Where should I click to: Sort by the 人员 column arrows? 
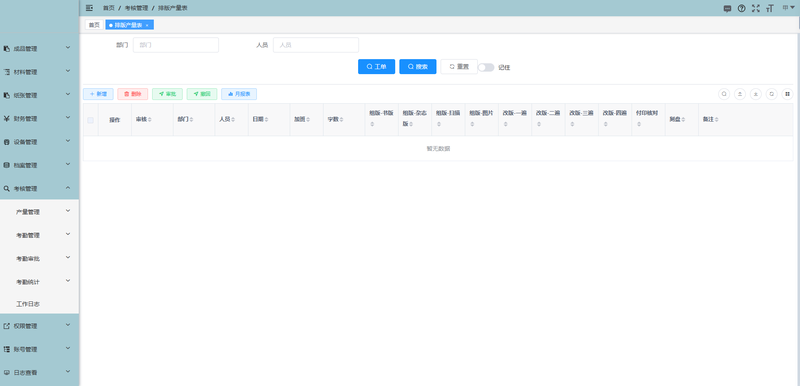(x=233, y=120)
